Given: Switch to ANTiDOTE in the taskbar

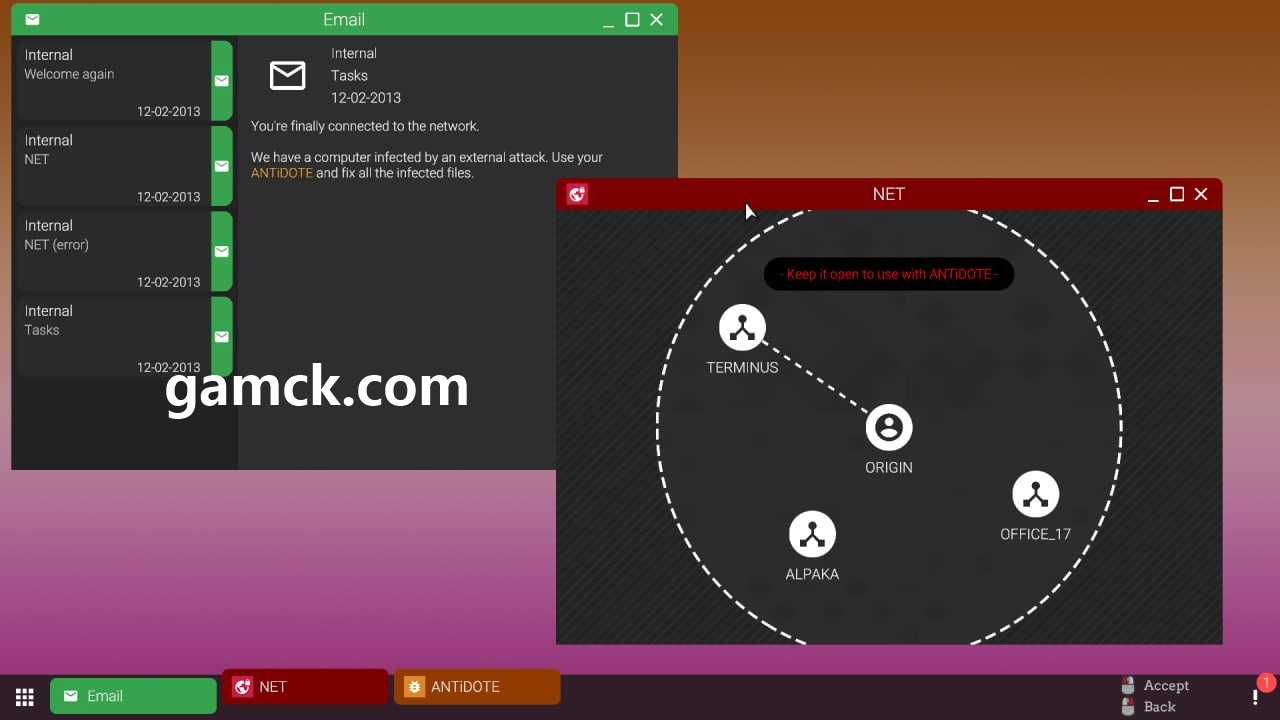Looking at the screenshot, I should point(477,687).
